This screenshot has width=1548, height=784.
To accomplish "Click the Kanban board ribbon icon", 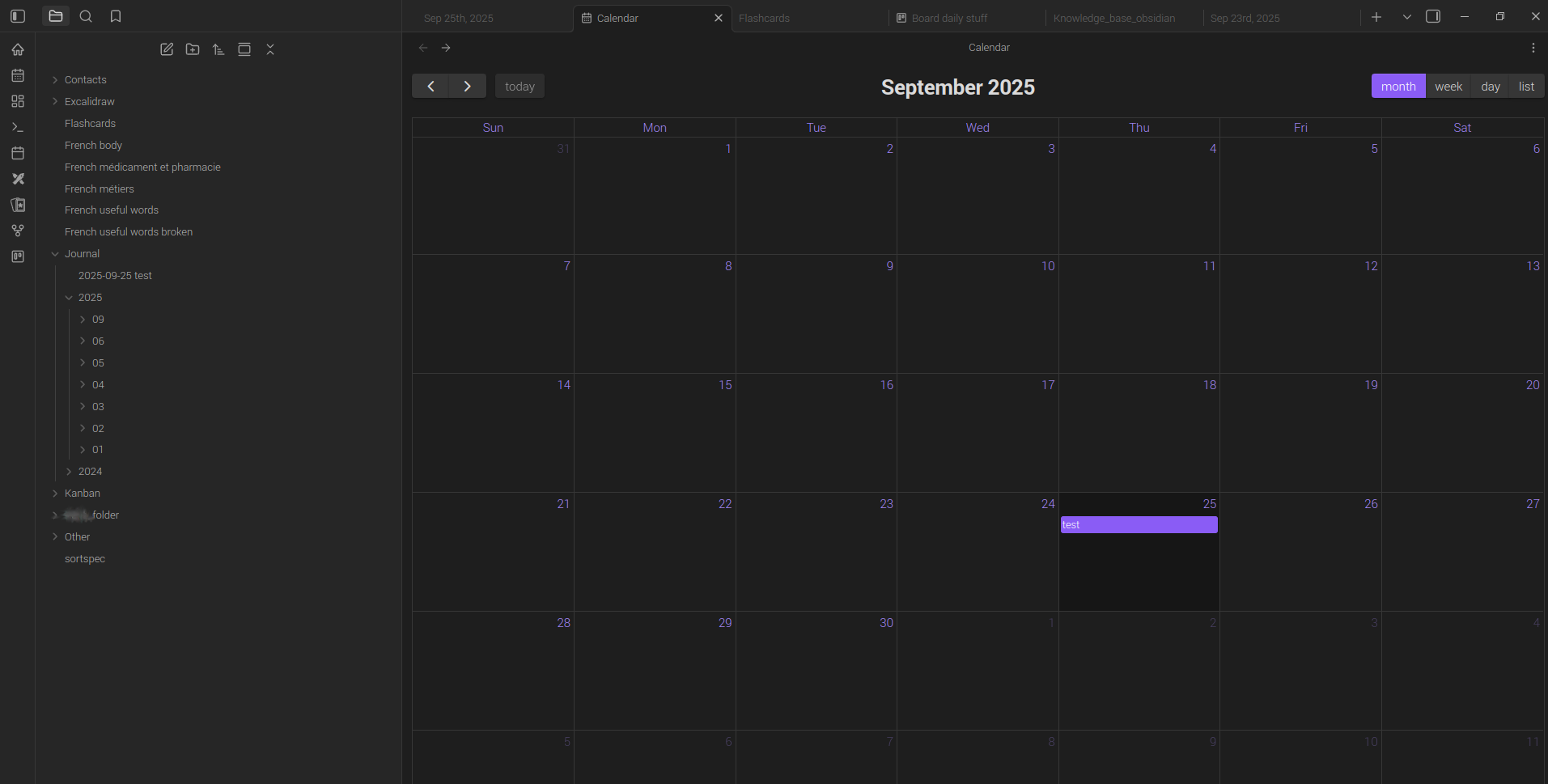I will [18, 256].
